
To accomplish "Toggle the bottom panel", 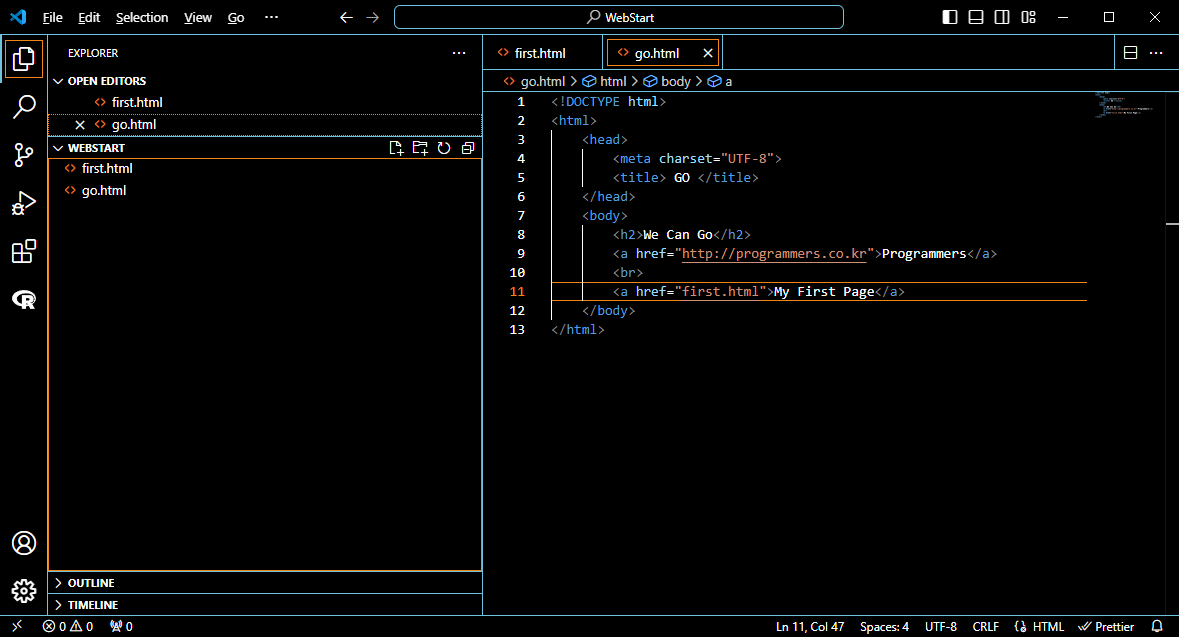I will pos(976,17).
